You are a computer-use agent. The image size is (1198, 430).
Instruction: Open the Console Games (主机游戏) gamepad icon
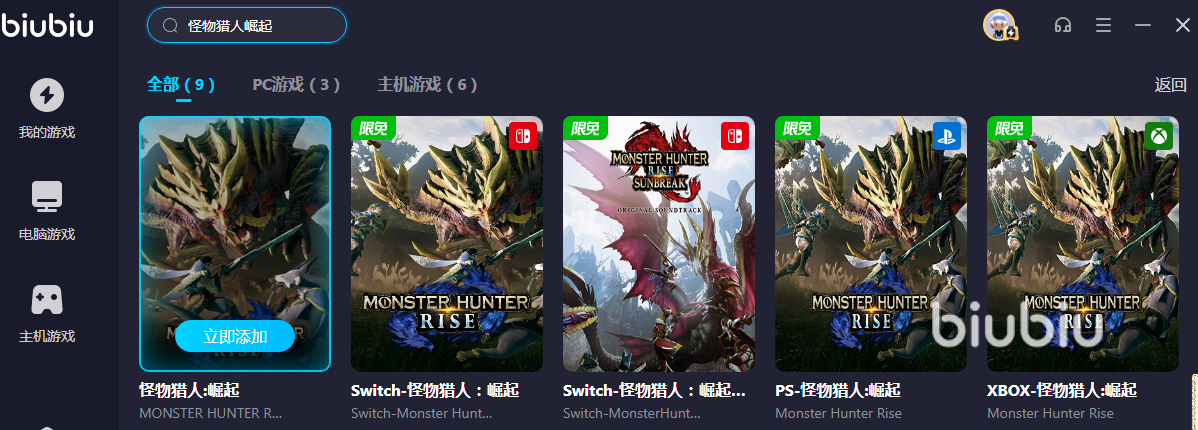pyautogui.click(x=47, y=299)
